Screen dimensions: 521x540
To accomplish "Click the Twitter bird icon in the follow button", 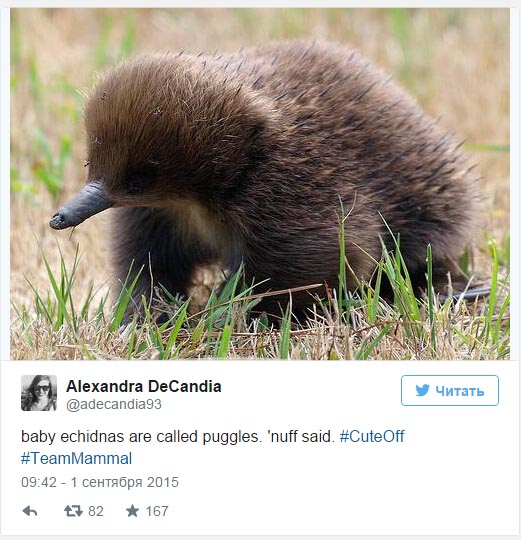I will (x=422, y=391).
